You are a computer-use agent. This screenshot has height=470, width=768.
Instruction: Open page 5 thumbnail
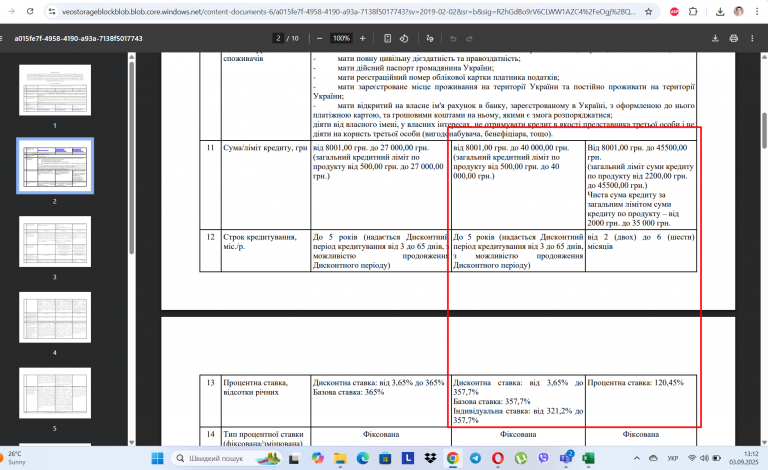point(55,393)
